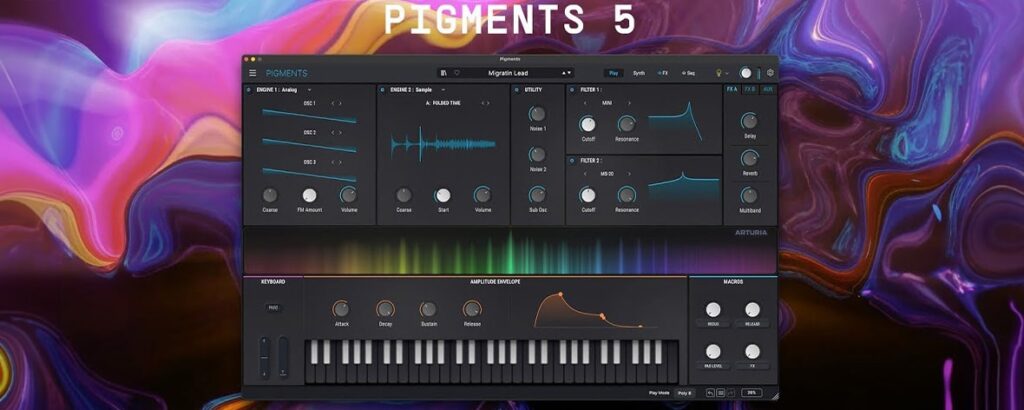Click the Filter 2 Resonance knob
The height and width of the screenshot is (410, 1024).
coord(627,195)
